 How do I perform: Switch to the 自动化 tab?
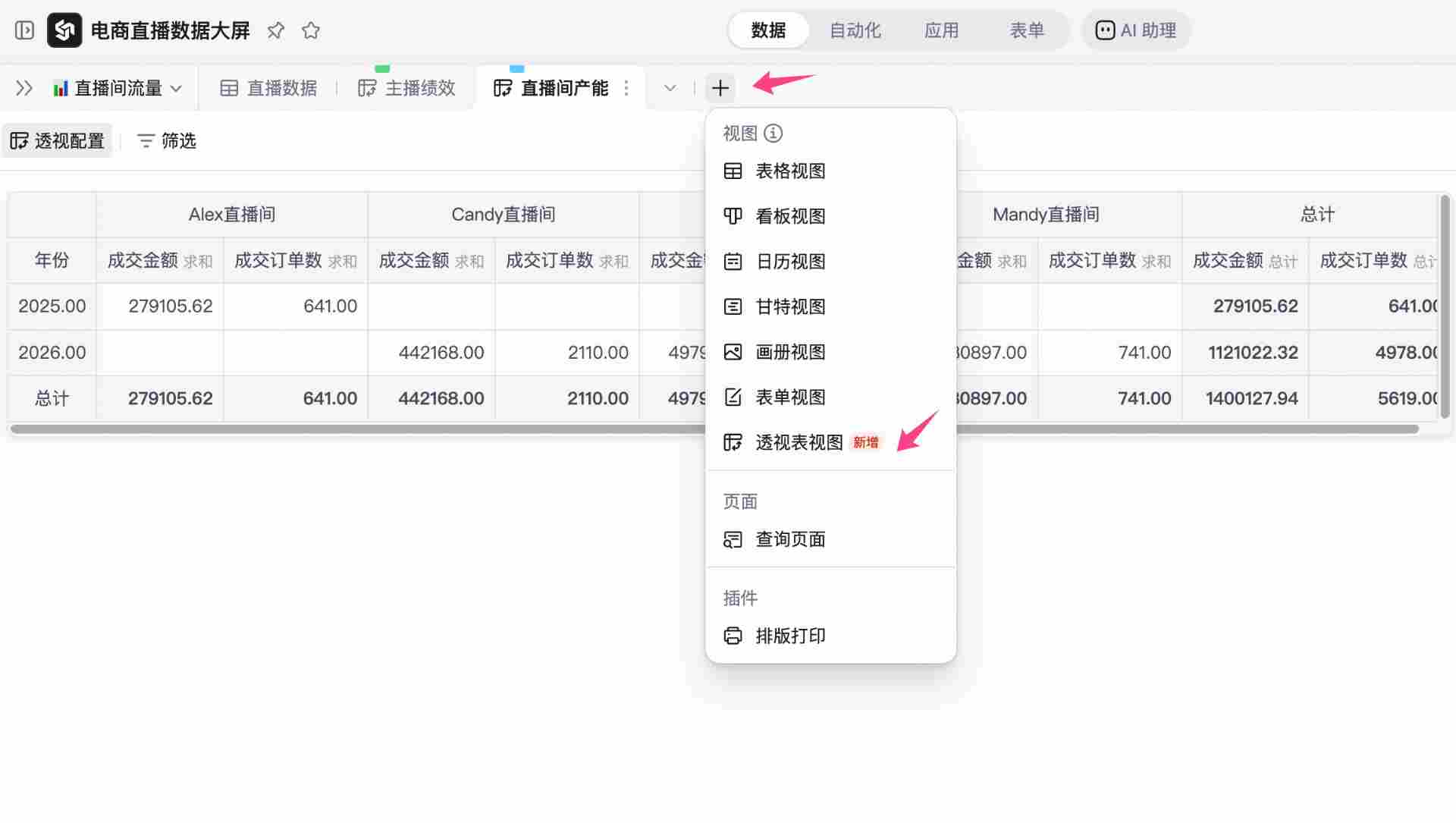click(855, 30)
